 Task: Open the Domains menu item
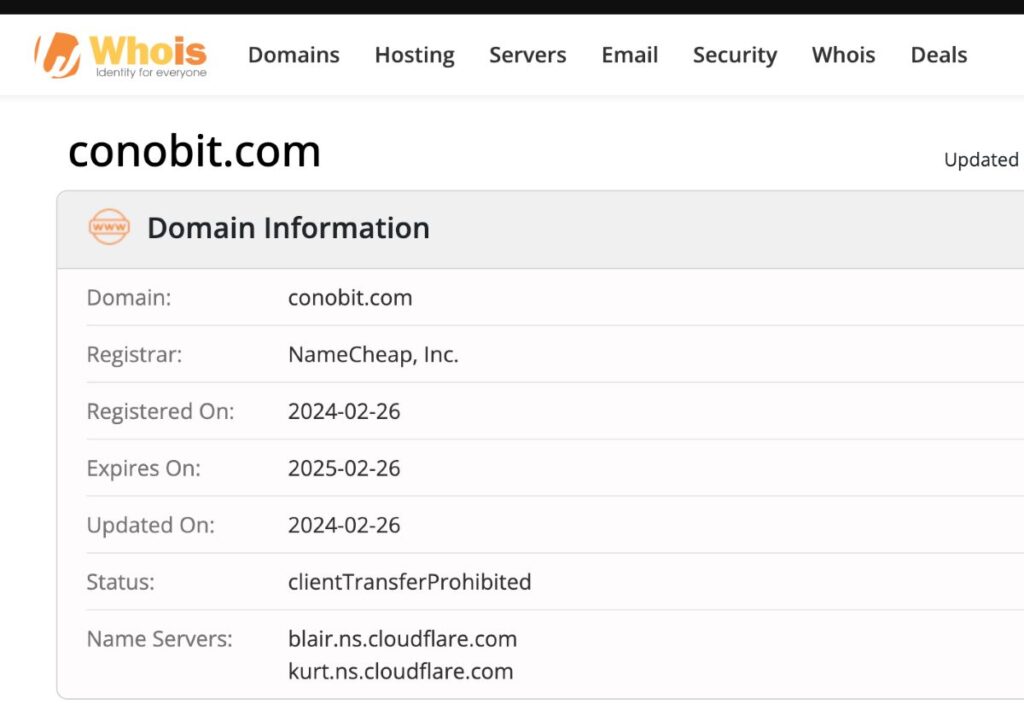pyautogui.click(x=293, y=55)
